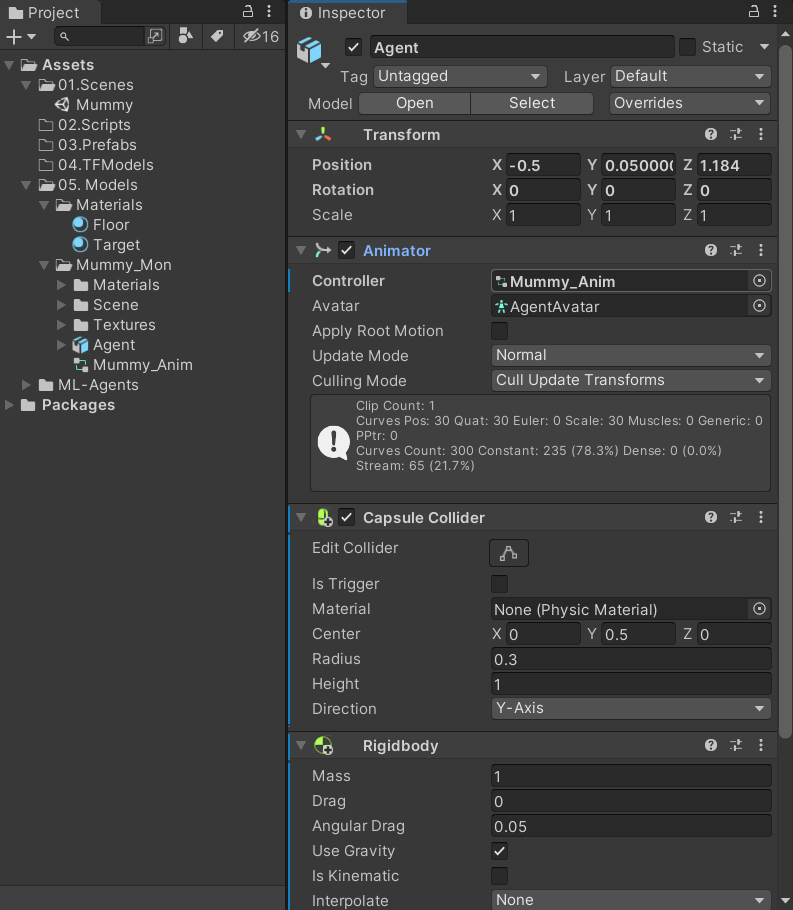Image resolution: width=793 pixels, height=910 pixels.
Task: Open Animator component context menu
Action: (761, 250)
